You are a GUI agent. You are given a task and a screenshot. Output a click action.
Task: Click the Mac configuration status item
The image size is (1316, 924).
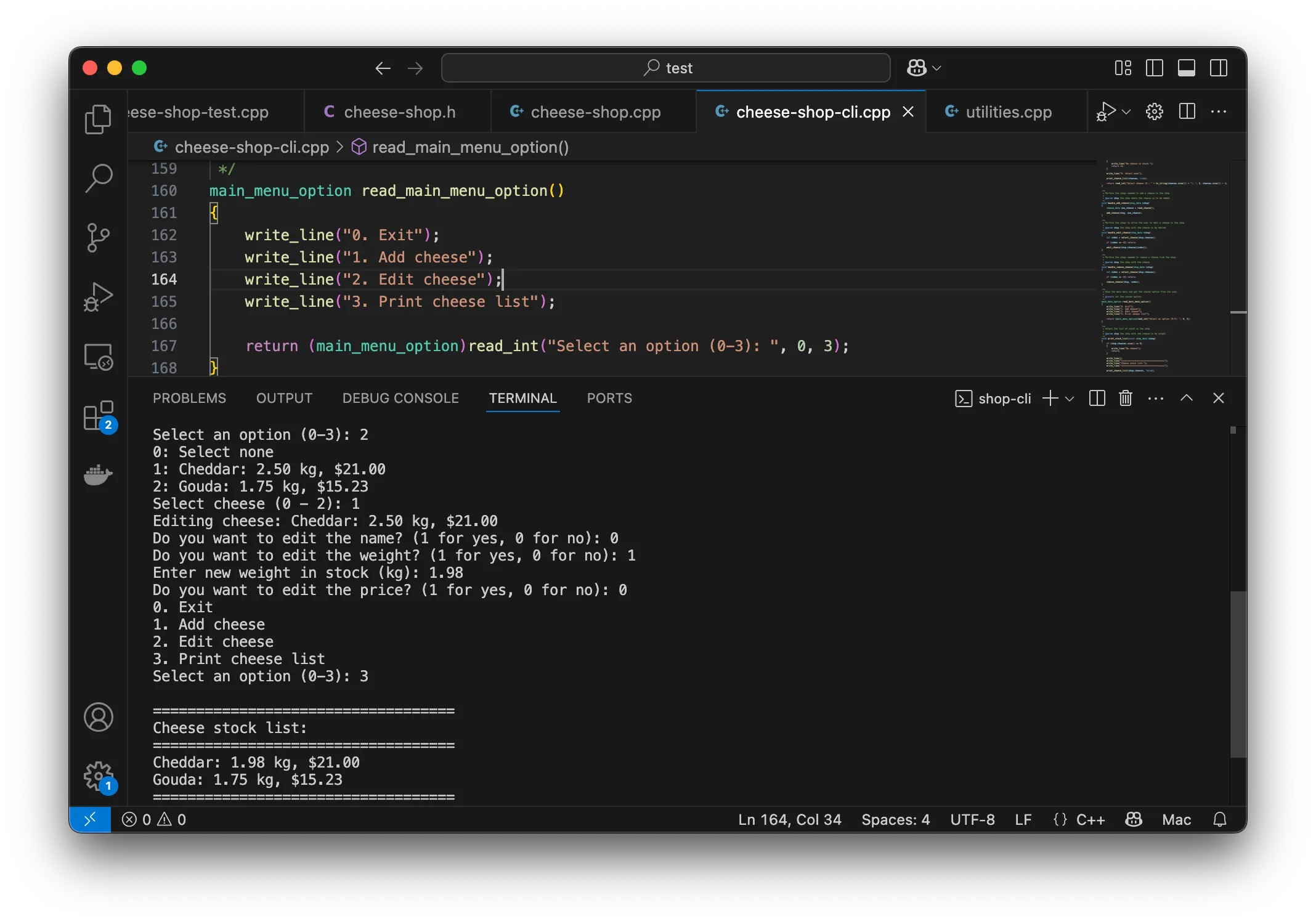click(x=1176, y=819)
